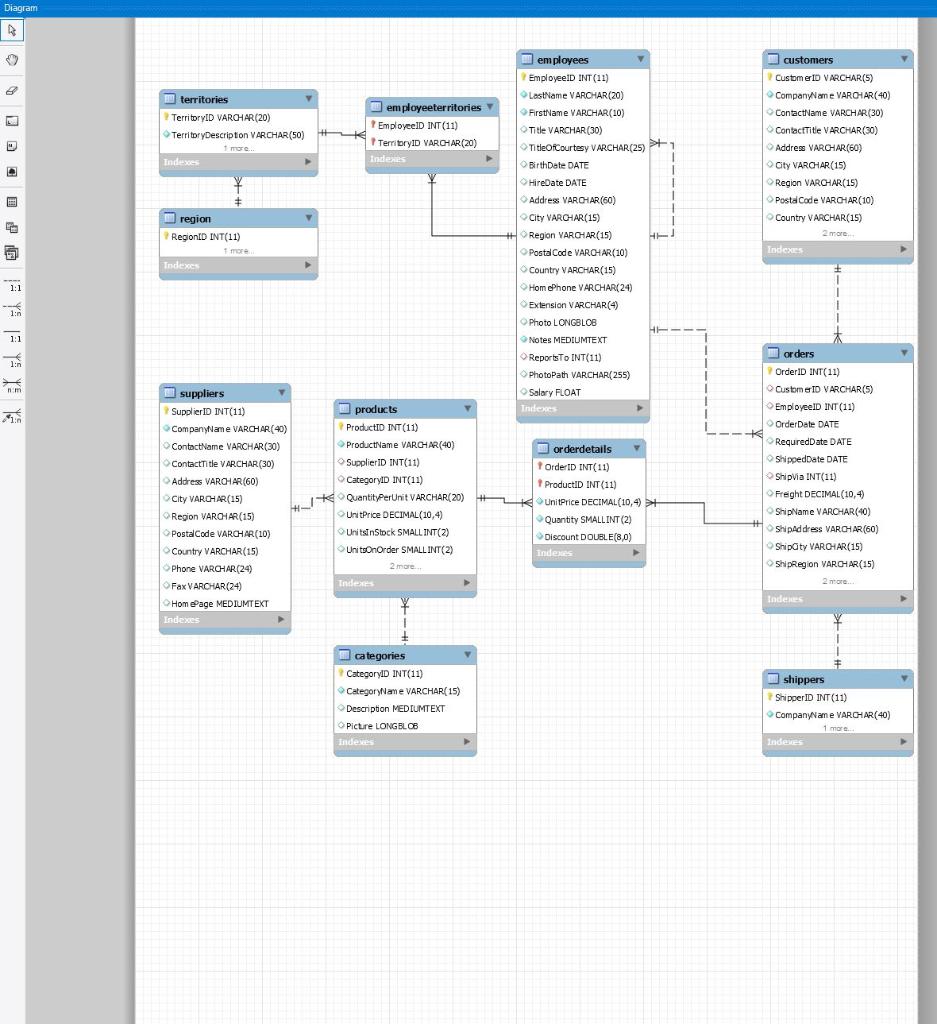Image resolution: width=937 pixels, height=1024 pixels.
Task: Select 'QuantityPerUnit VARCHAR(20)' in products
Action: coord(405,497)
